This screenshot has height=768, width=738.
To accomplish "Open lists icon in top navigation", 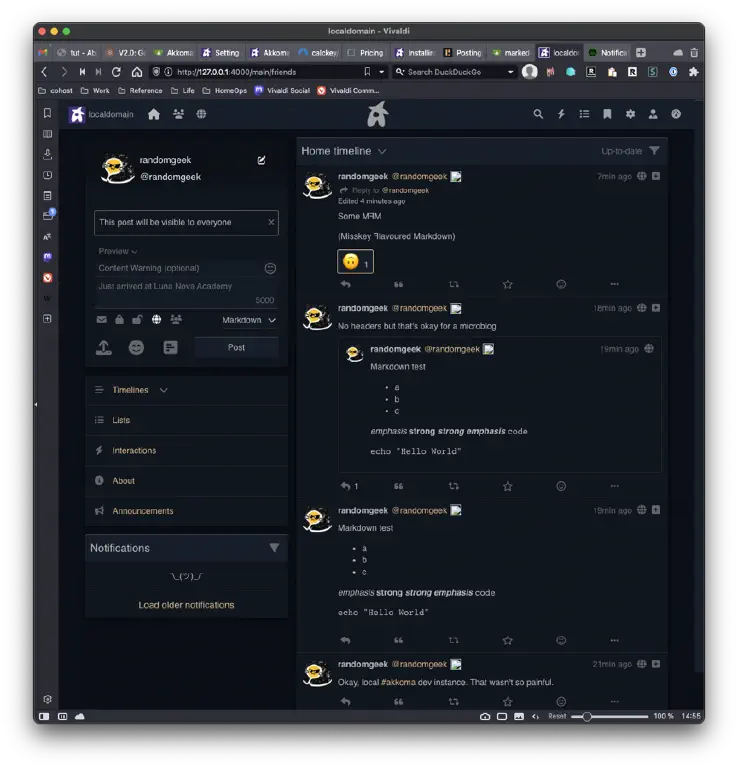I will coord(584,114).
